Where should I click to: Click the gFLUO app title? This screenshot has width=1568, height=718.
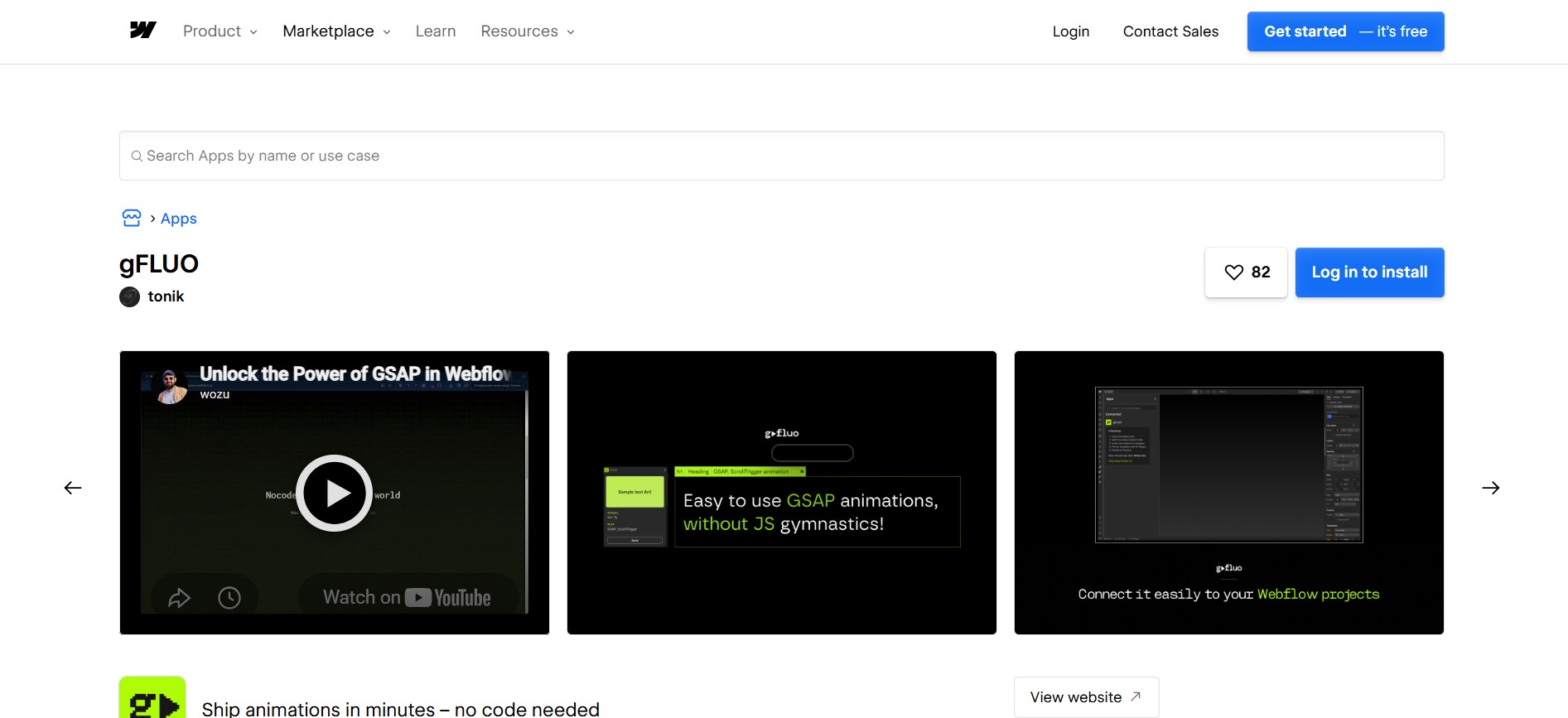point(159,263)
